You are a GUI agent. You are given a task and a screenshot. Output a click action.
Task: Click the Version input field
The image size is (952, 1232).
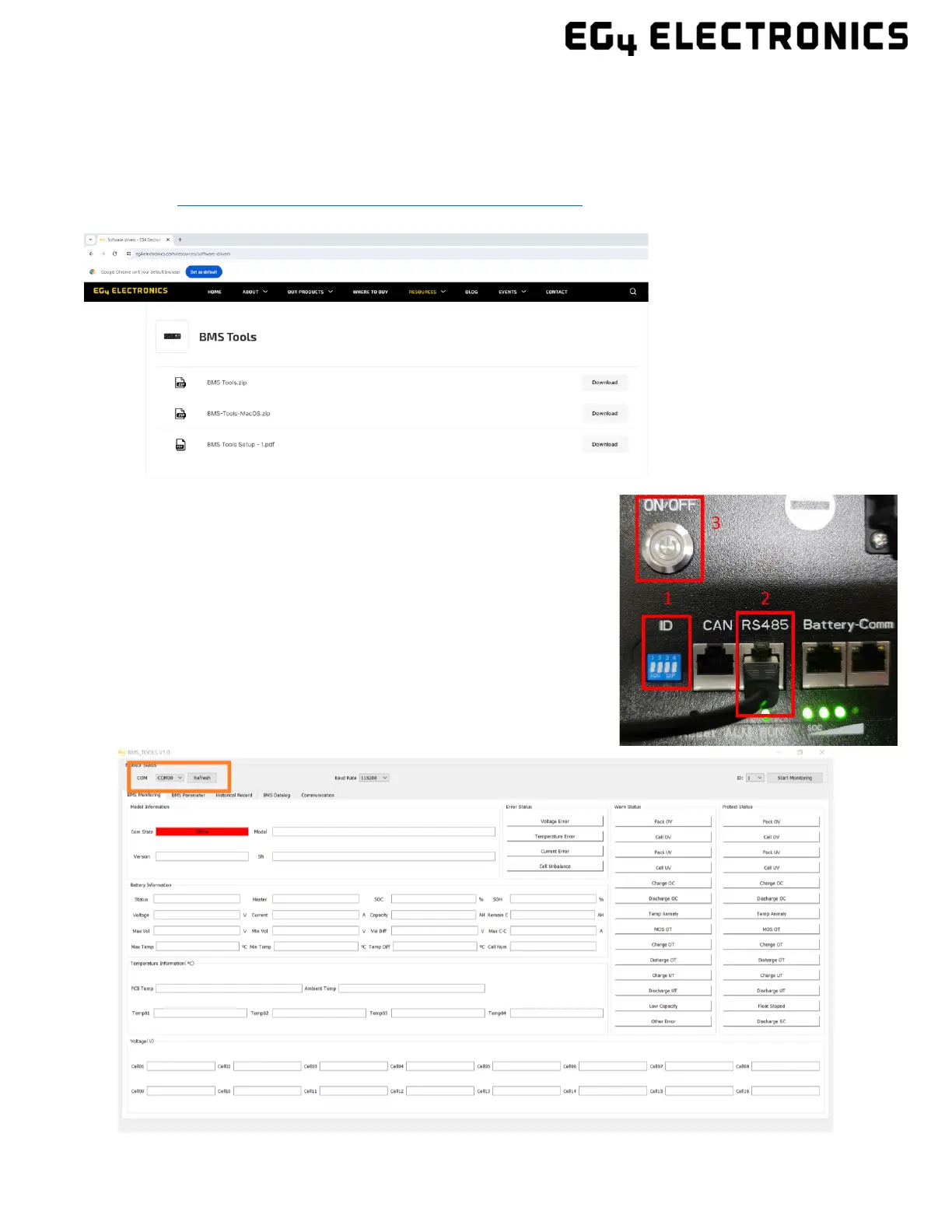pyautogui.click(x=202, y=856)
